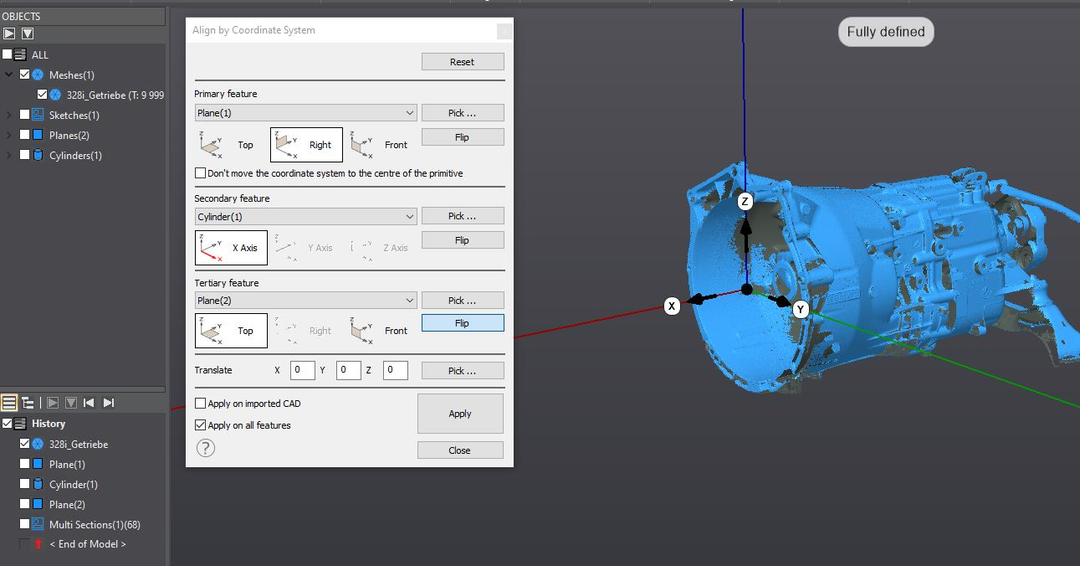Viewport: 1080px width, 566px height.
Task: Jump to first history step icon
Action: coord(89,403)
